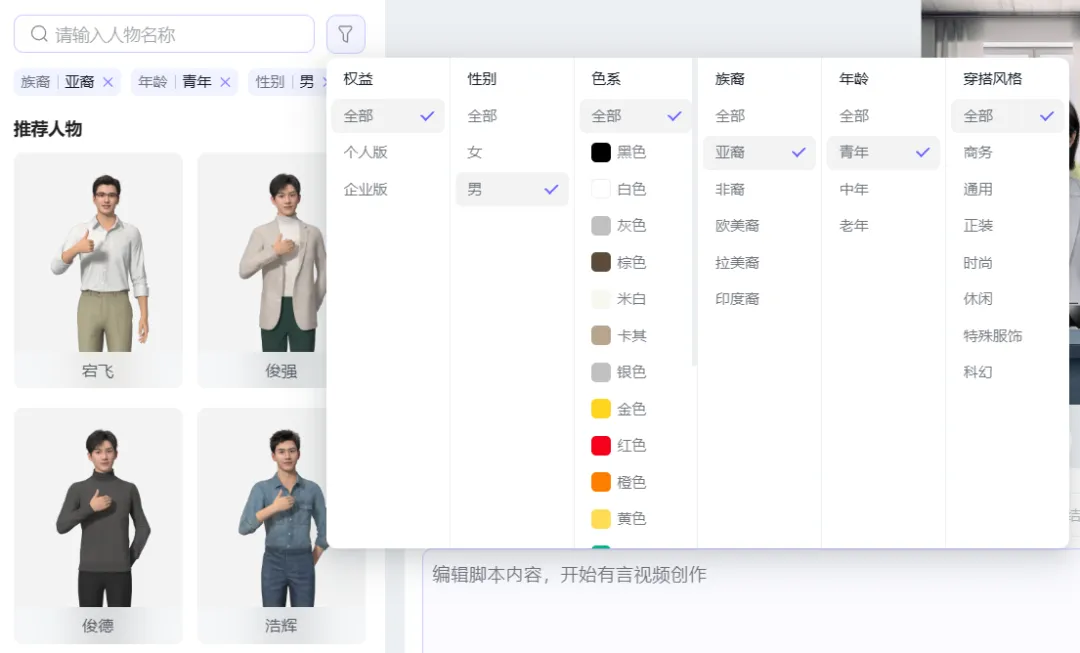Select 企业版 in the 权益 column
Image resolution: width=1080 pixels, height=653 pixels.
pyautogui.click(x=366, y=189)
